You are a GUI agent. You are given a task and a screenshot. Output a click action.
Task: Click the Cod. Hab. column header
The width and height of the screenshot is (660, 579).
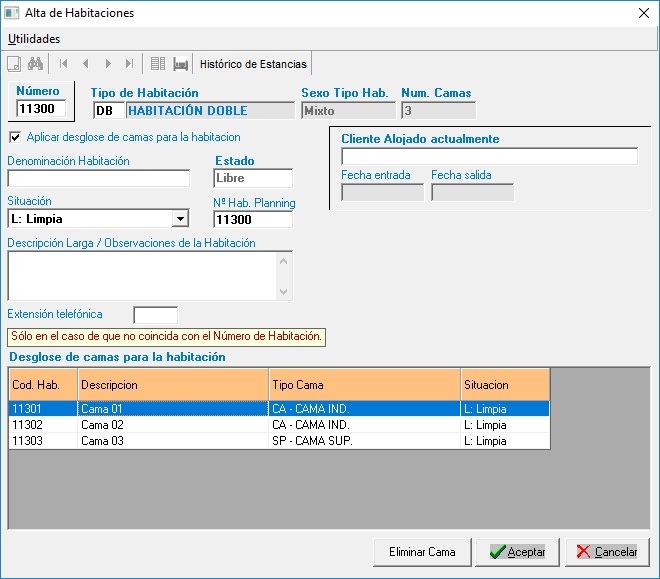(43, 385)
